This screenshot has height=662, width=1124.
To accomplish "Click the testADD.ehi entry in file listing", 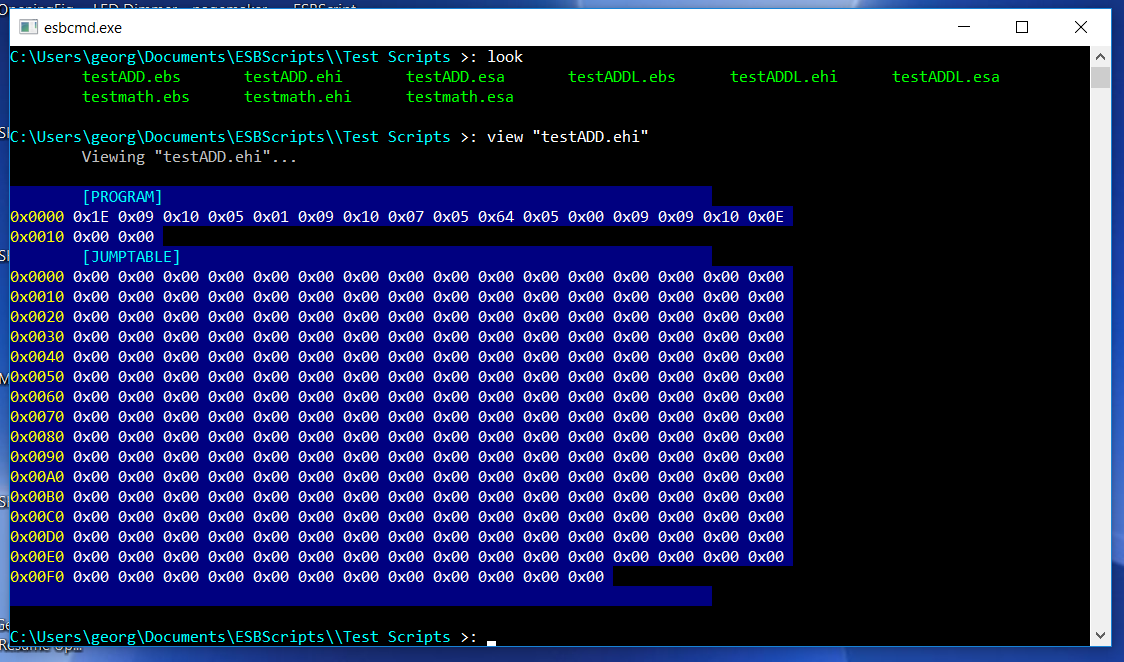I will click(293, 77).
